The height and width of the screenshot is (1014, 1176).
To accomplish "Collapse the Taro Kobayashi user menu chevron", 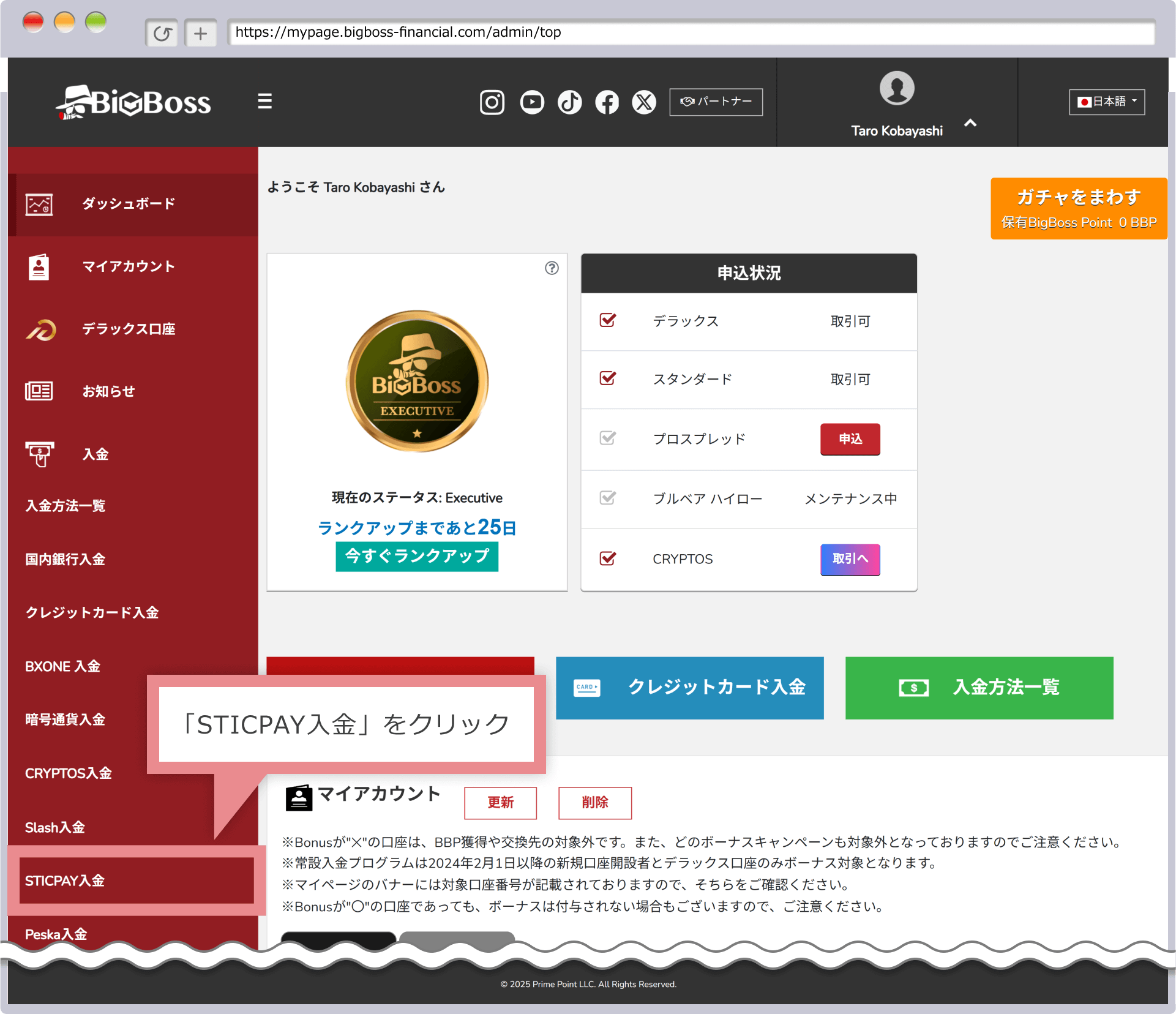I will click(970, 123).
